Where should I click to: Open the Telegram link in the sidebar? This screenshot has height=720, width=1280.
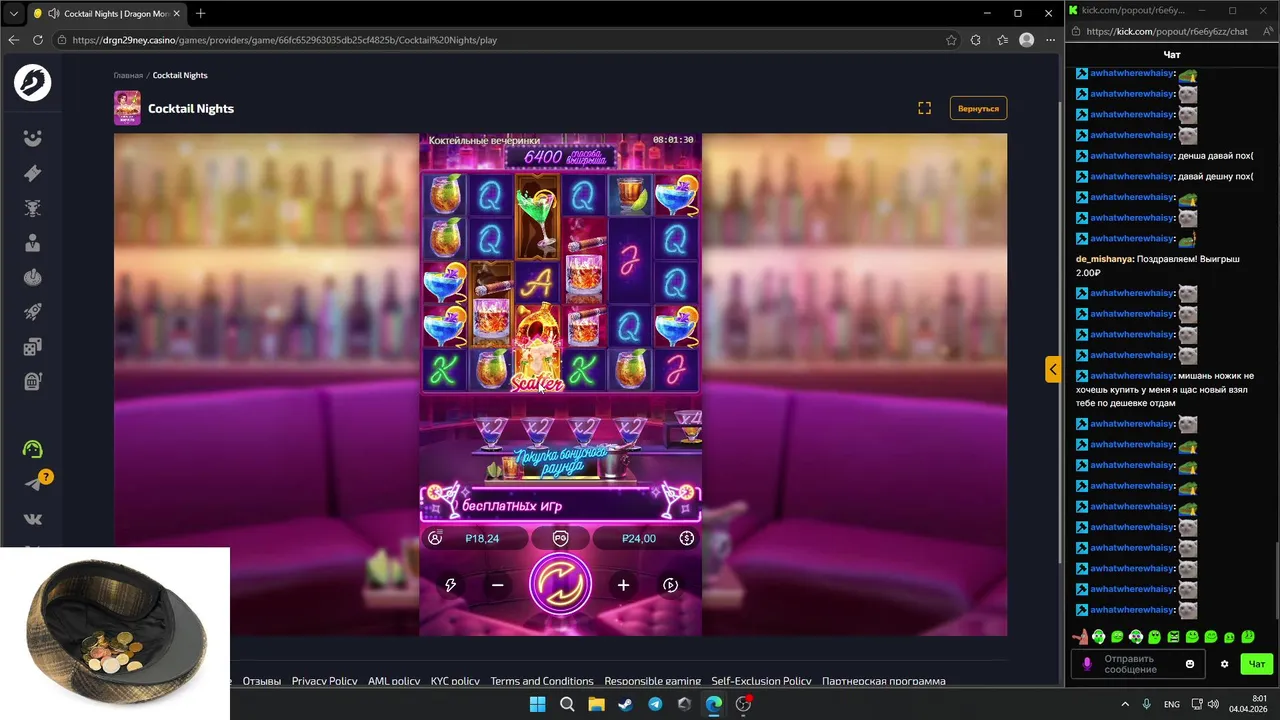(32, 484)
